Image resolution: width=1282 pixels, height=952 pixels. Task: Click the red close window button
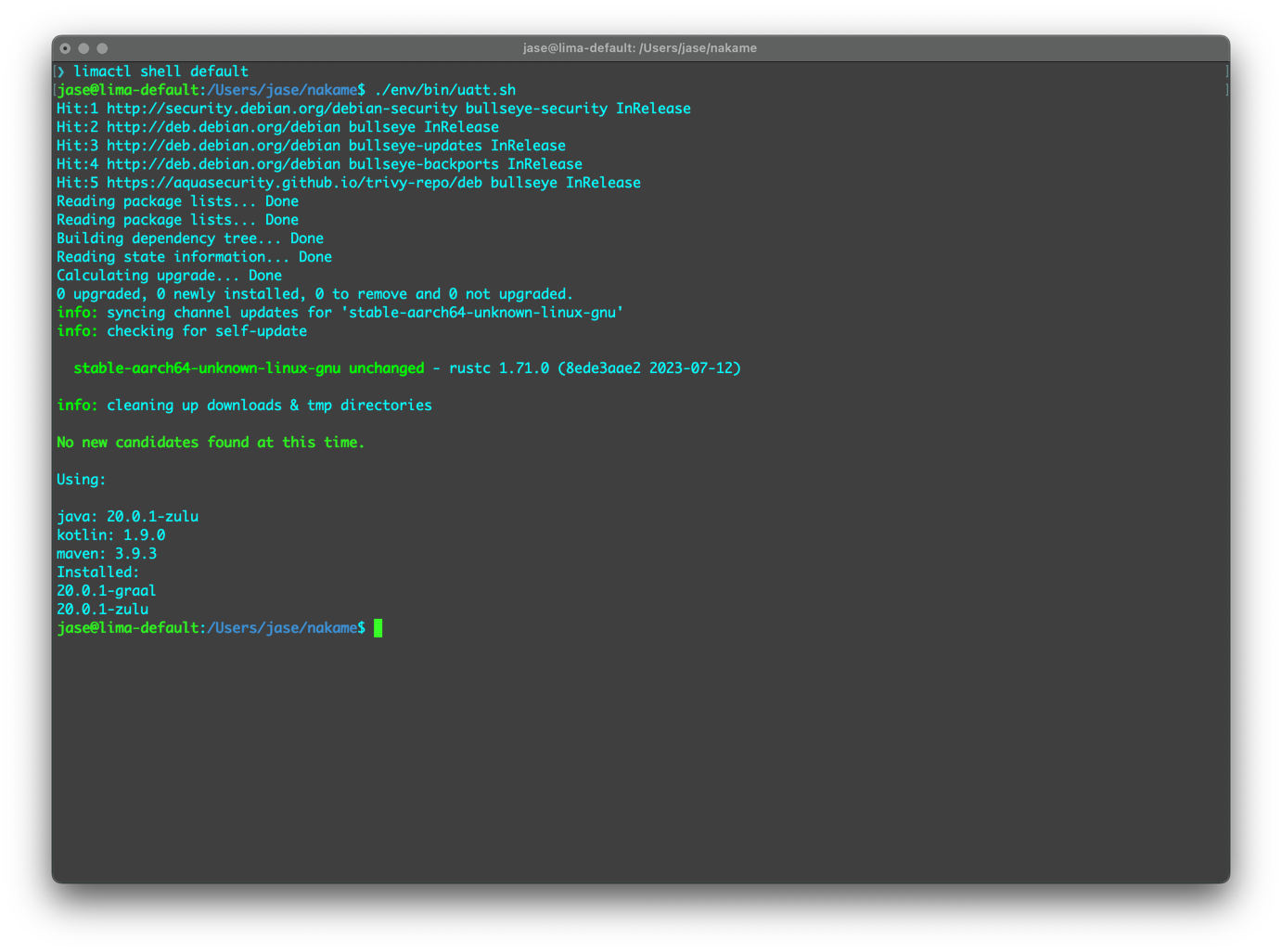(x=65, y=48)
